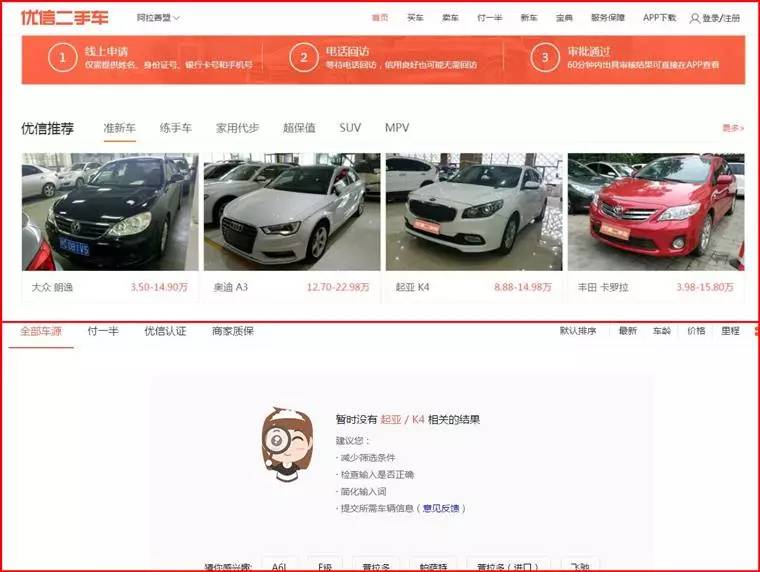760x572 pixels.
Task: Select the 超保值 recommendation tab
Action: click(x=299, y=128)
